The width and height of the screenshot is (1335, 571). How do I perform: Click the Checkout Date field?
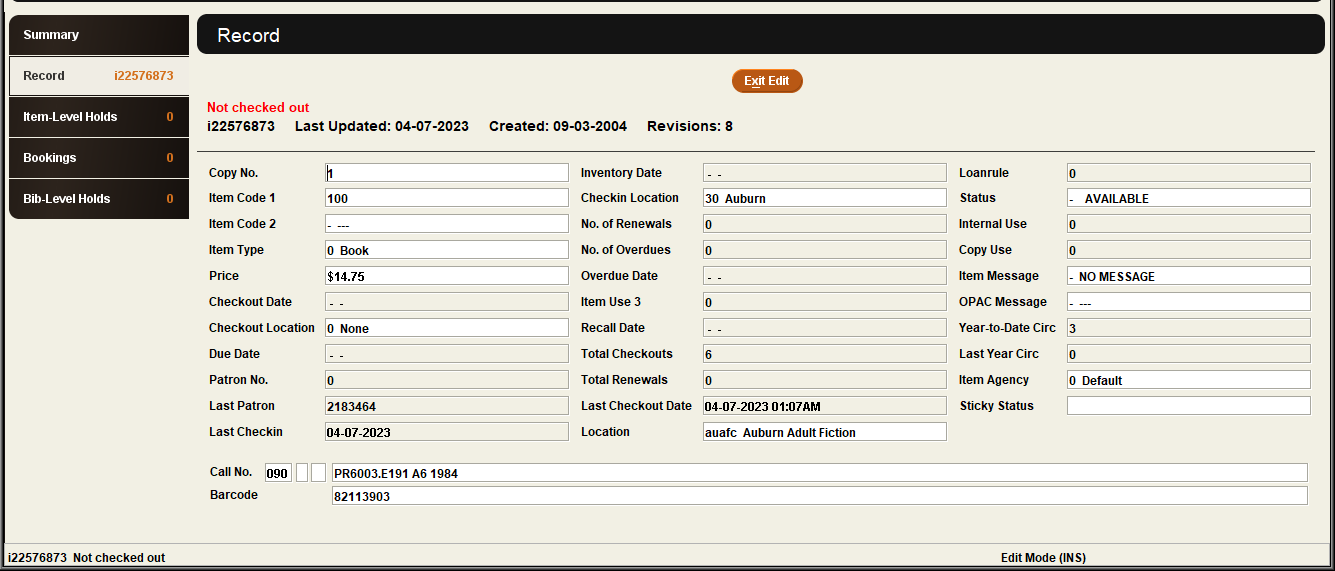pyautogui.click(x=447, y=302)
